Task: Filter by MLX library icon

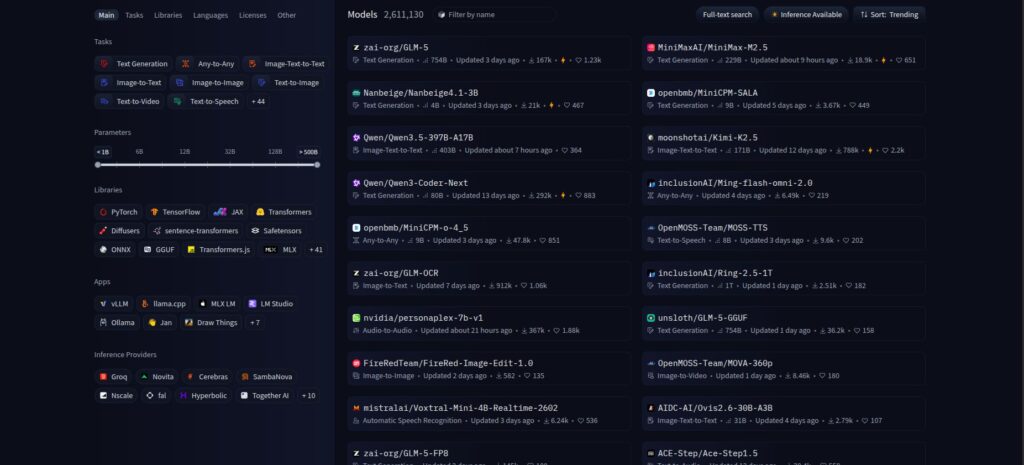Action: coord(270,249)
